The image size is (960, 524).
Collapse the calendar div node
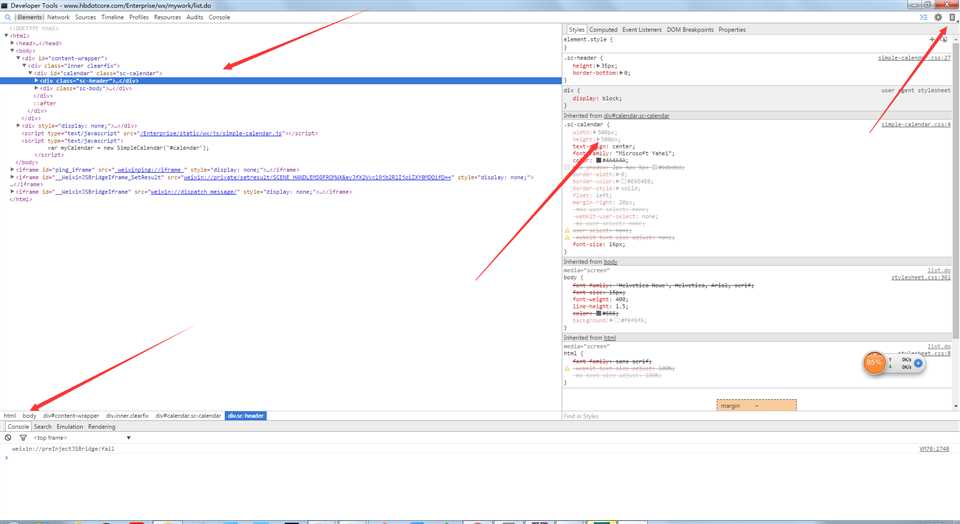[x=31, y=72]
